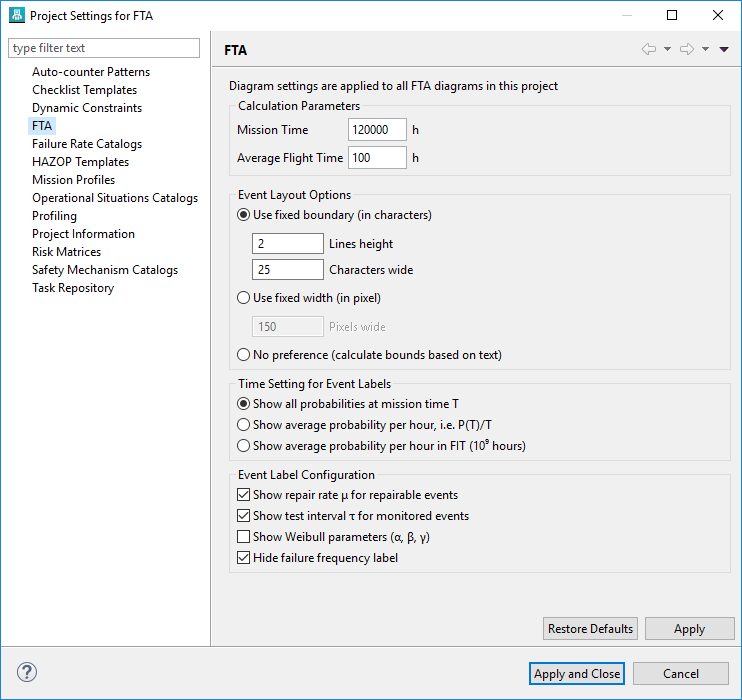Click the forward navigation arrow icon
The image size is (742, 700).
point(687,49)
